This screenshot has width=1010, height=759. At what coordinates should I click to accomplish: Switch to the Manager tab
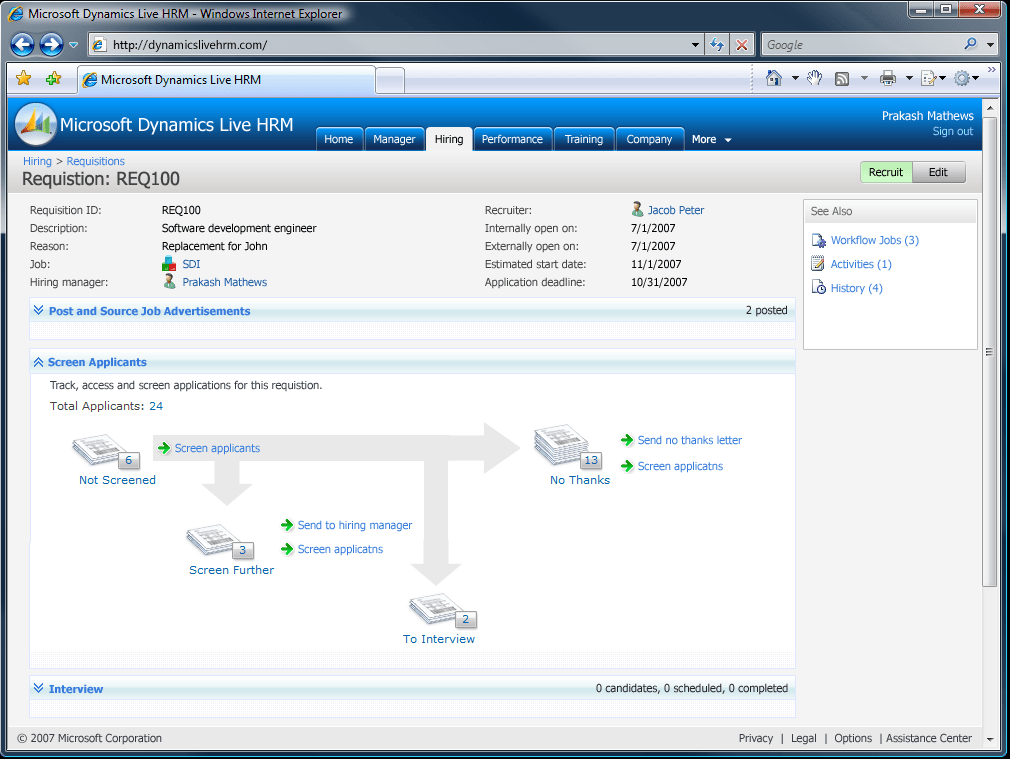tap(394, 139)
